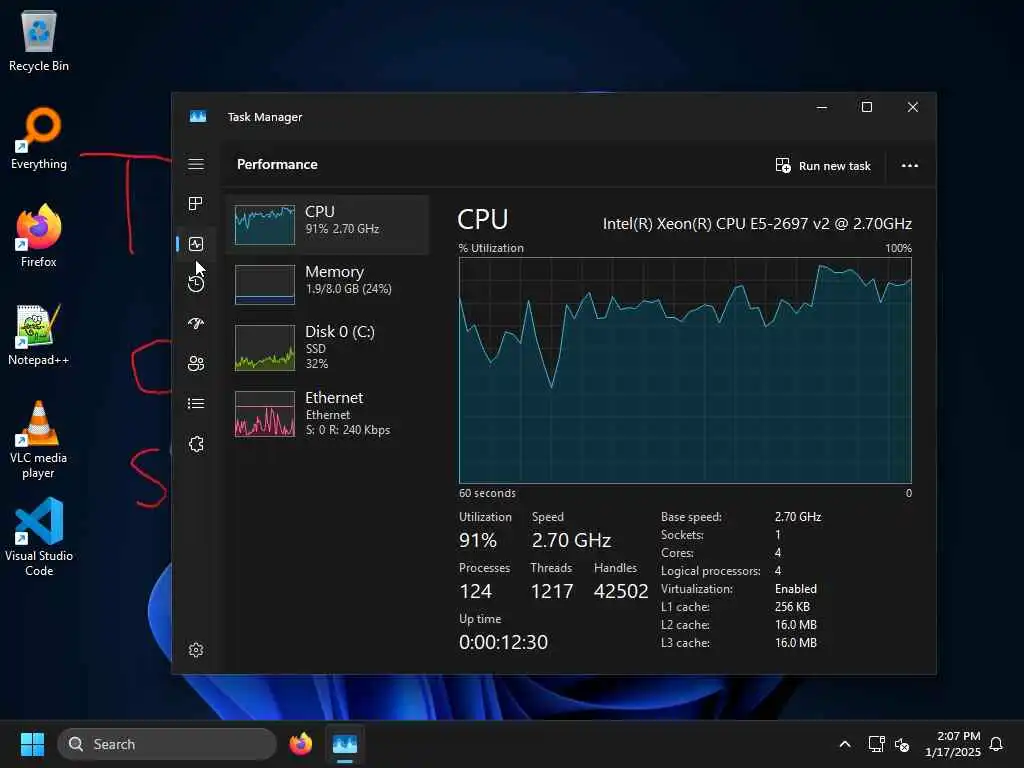The height and width of the screenshot is (768, 1024).
Task: Select the Notepad++ desktop shortcut
Action: 39,335
